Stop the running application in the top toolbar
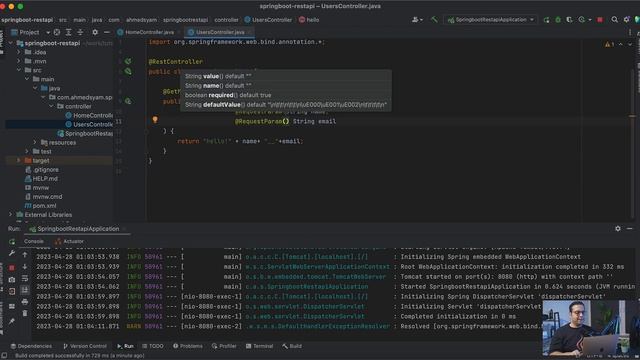640x360 pixels. point(600,20)
